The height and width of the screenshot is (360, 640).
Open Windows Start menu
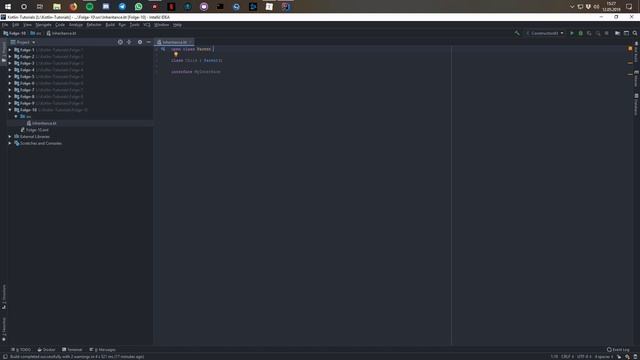click(8, 7)
